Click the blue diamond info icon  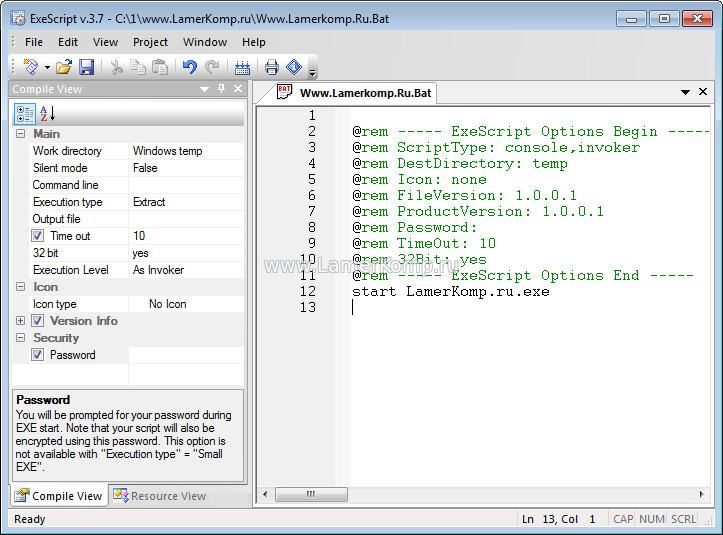click(294, 67)
